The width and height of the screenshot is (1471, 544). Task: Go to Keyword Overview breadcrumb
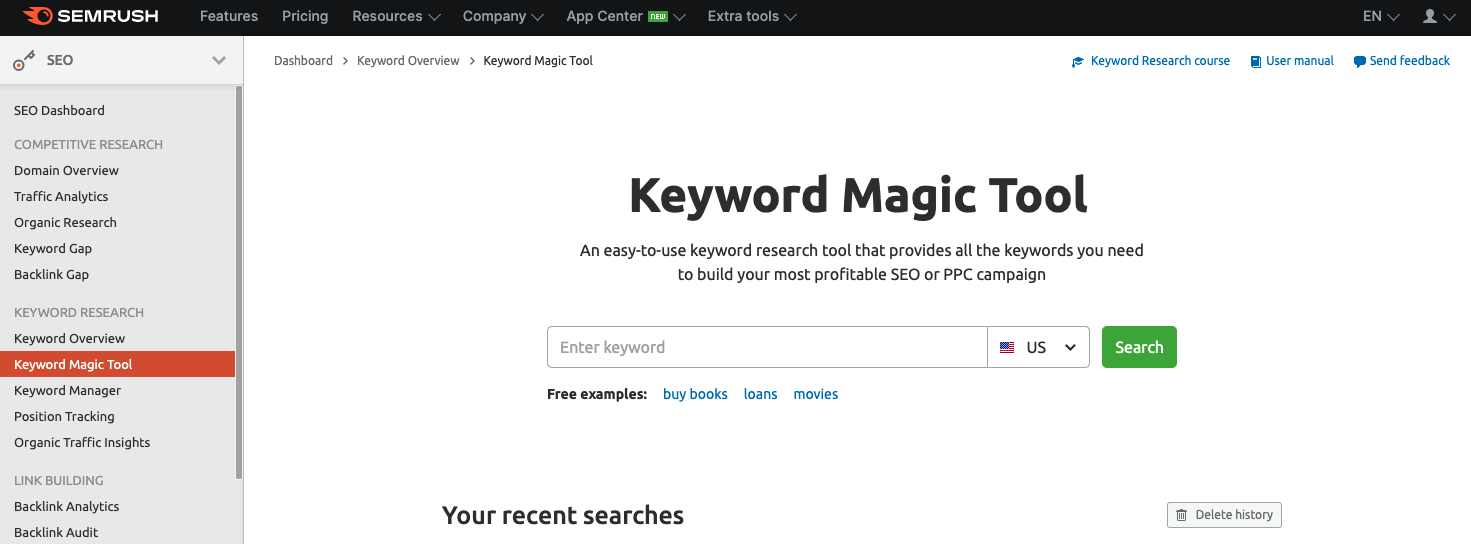click(408, 61)
